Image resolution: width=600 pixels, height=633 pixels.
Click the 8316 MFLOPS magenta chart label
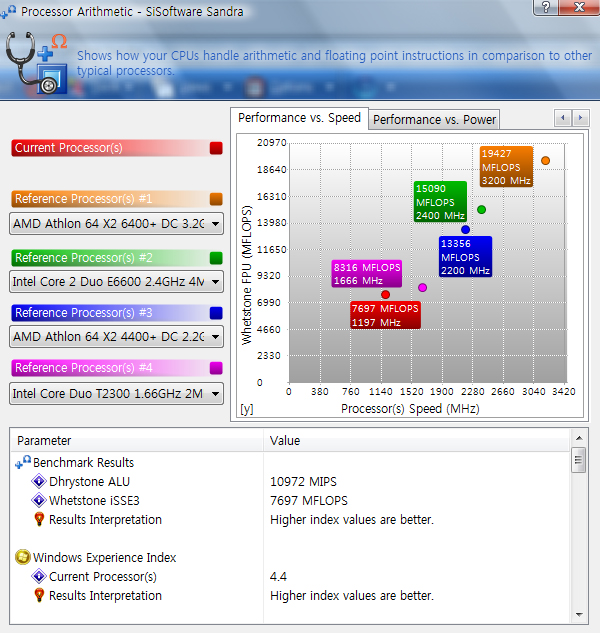(367, 274)
